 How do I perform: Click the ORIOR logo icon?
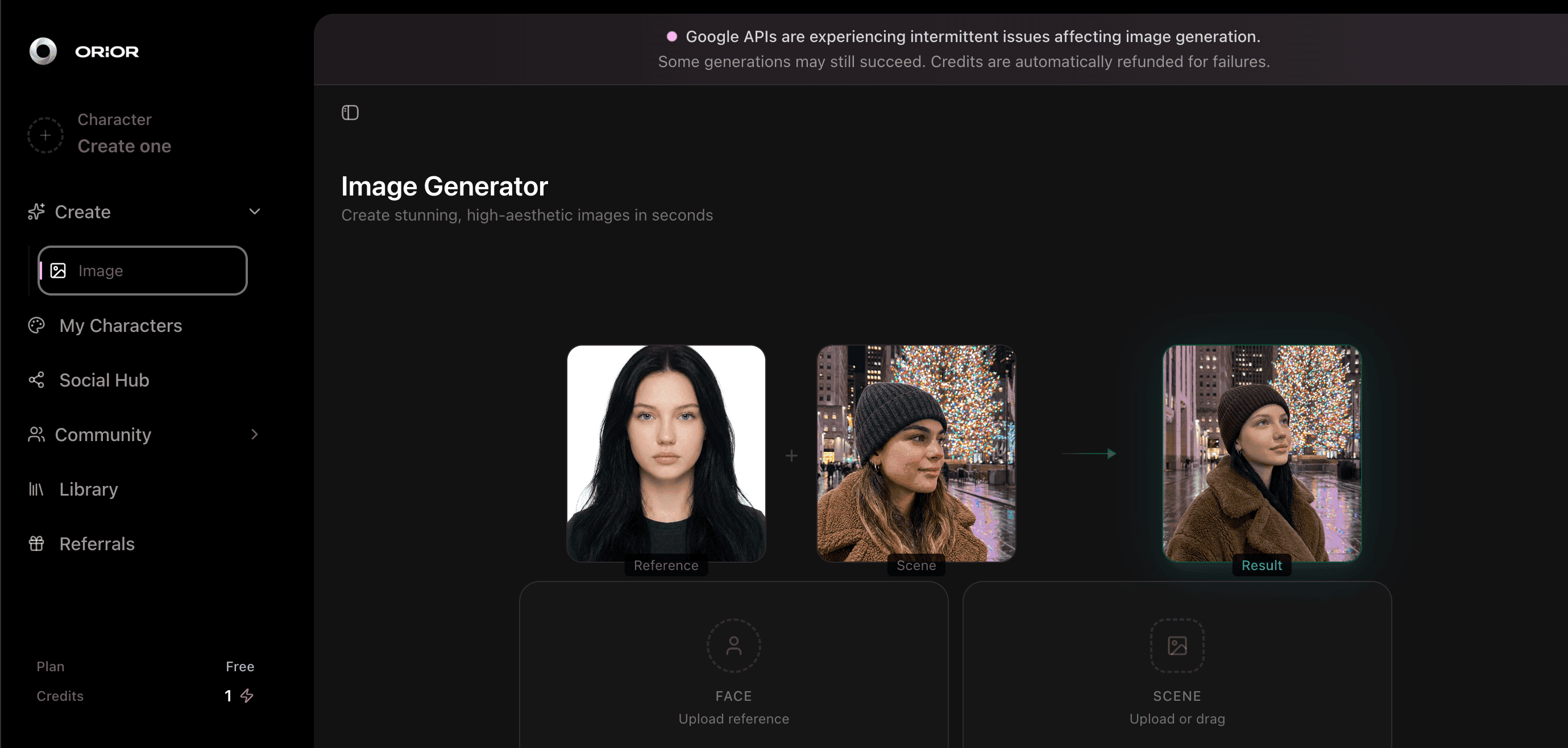43,51
